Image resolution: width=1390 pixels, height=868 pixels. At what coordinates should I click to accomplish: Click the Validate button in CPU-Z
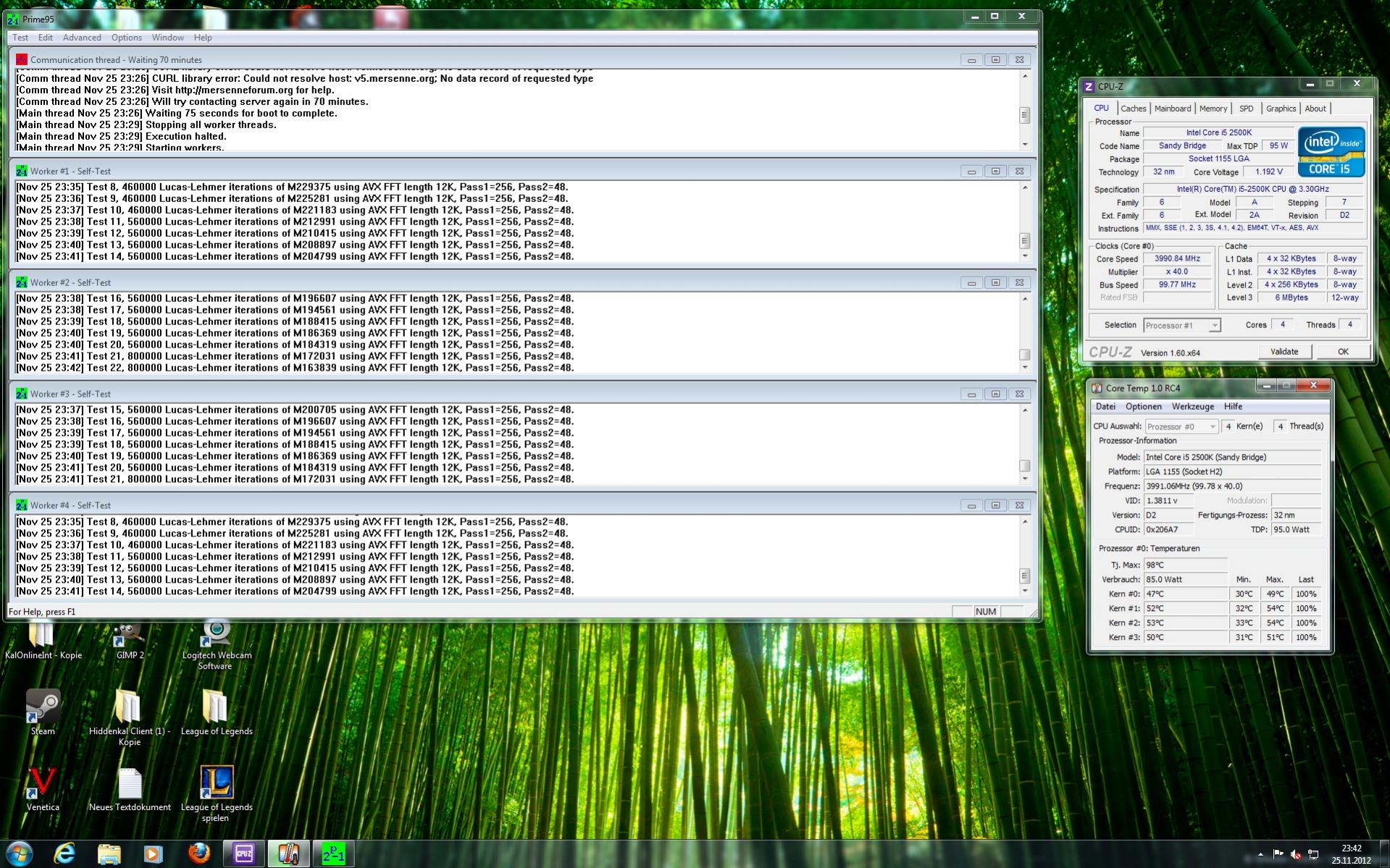coord(1284,352)
